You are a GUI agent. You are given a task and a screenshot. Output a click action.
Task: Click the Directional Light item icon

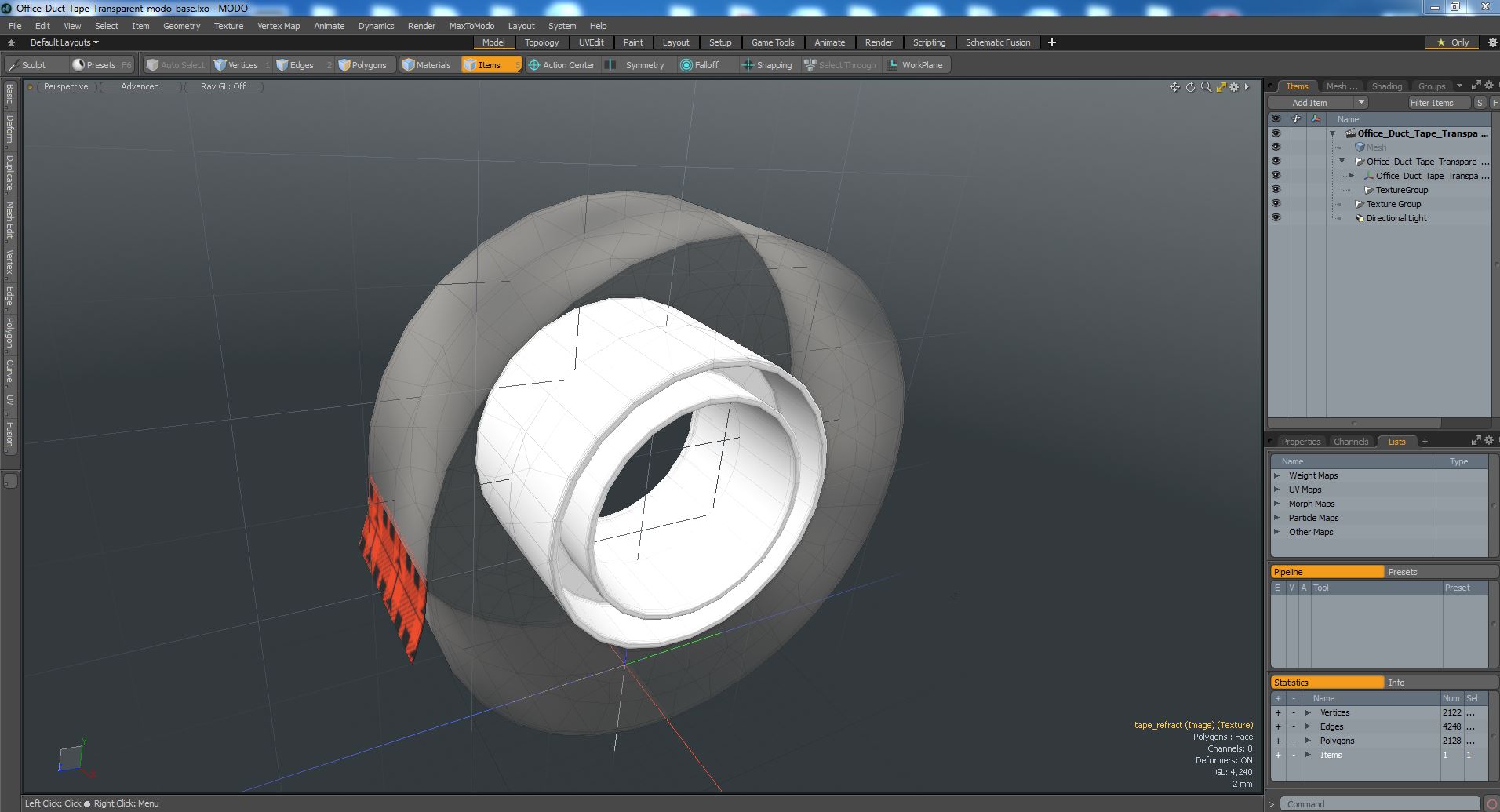[1360, 218]
